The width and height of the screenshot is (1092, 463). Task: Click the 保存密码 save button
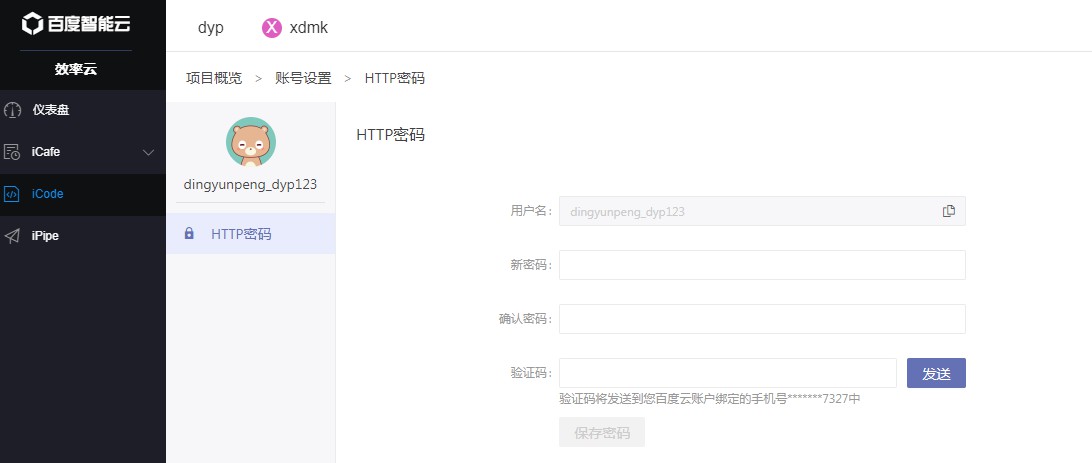tap(602, 432)
